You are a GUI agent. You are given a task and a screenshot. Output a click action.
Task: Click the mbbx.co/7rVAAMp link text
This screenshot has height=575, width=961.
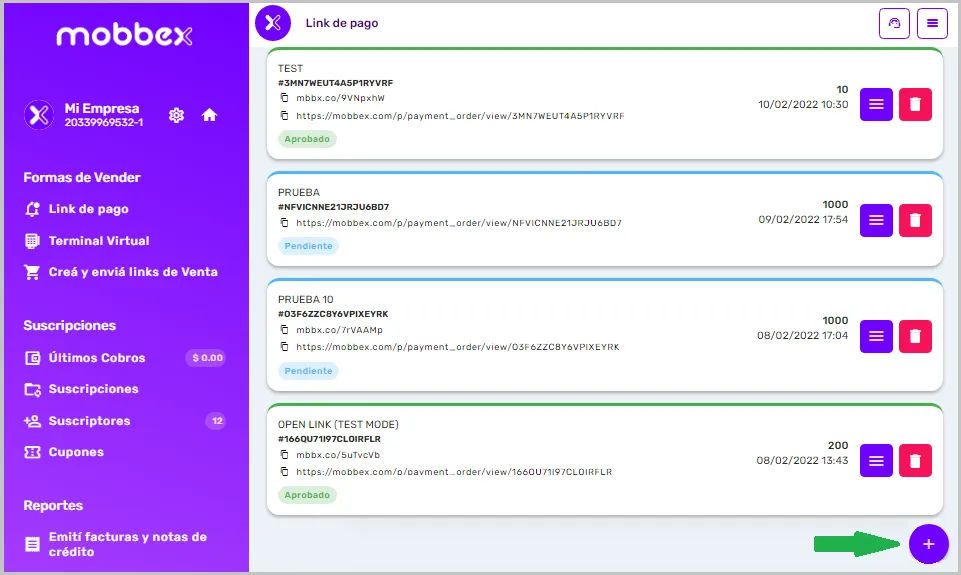[339, 330]
